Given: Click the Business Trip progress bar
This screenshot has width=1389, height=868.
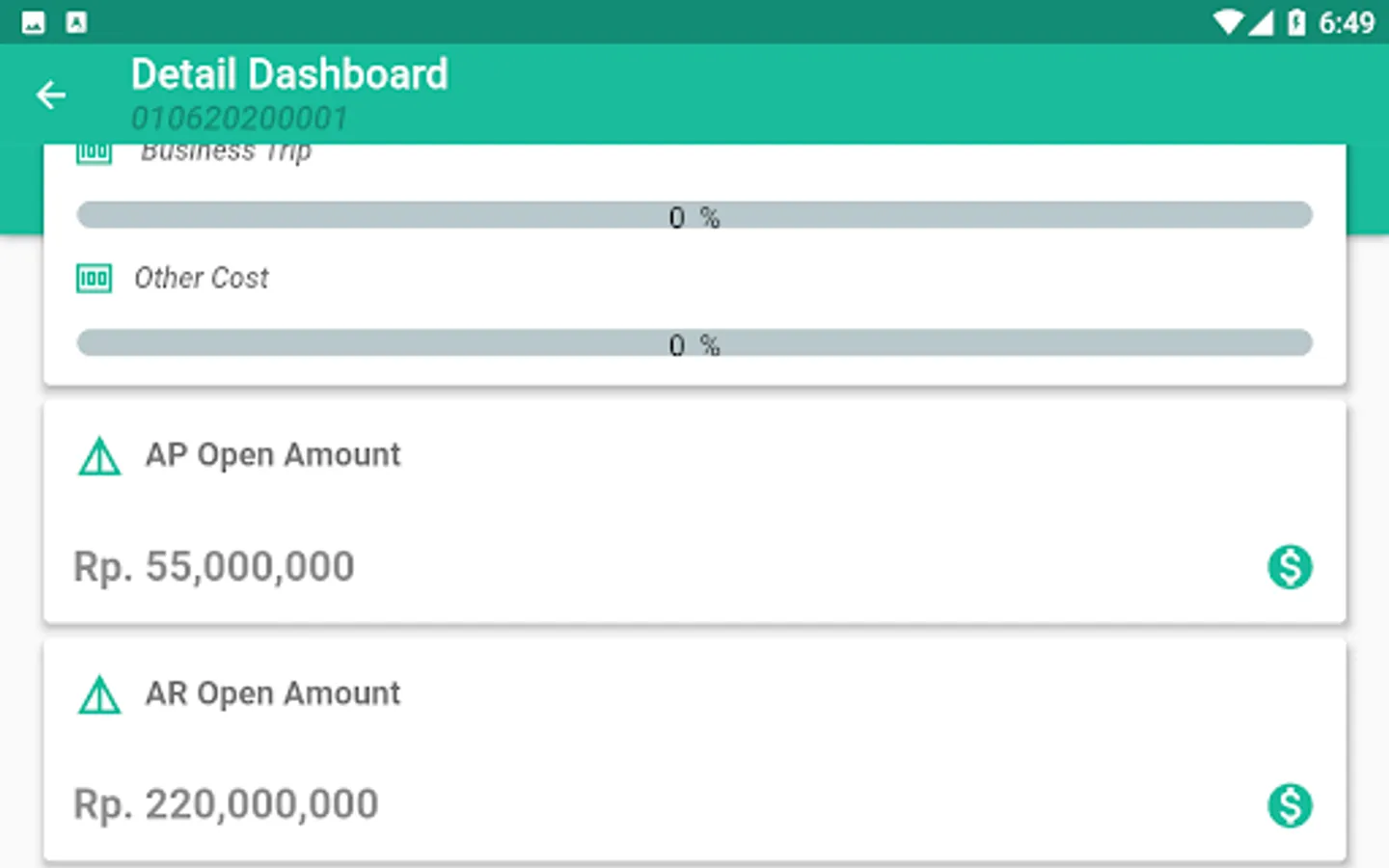Looking at the screenshot, I should pyautogui.click(x=694, y=215).
